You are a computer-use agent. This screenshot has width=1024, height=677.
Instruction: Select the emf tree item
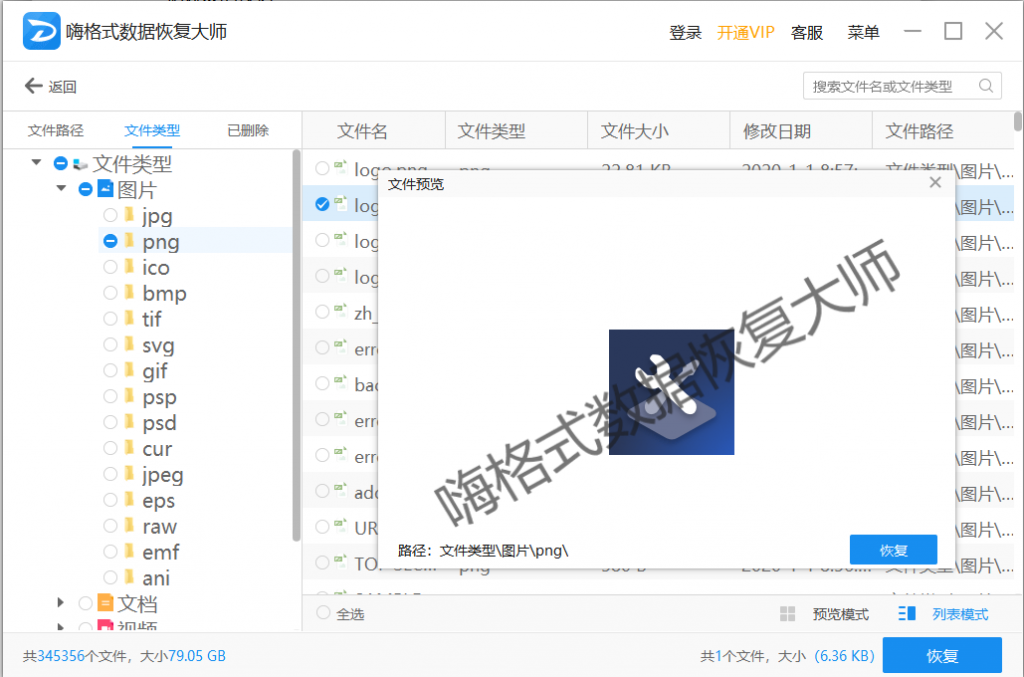(x=161, y=552)
